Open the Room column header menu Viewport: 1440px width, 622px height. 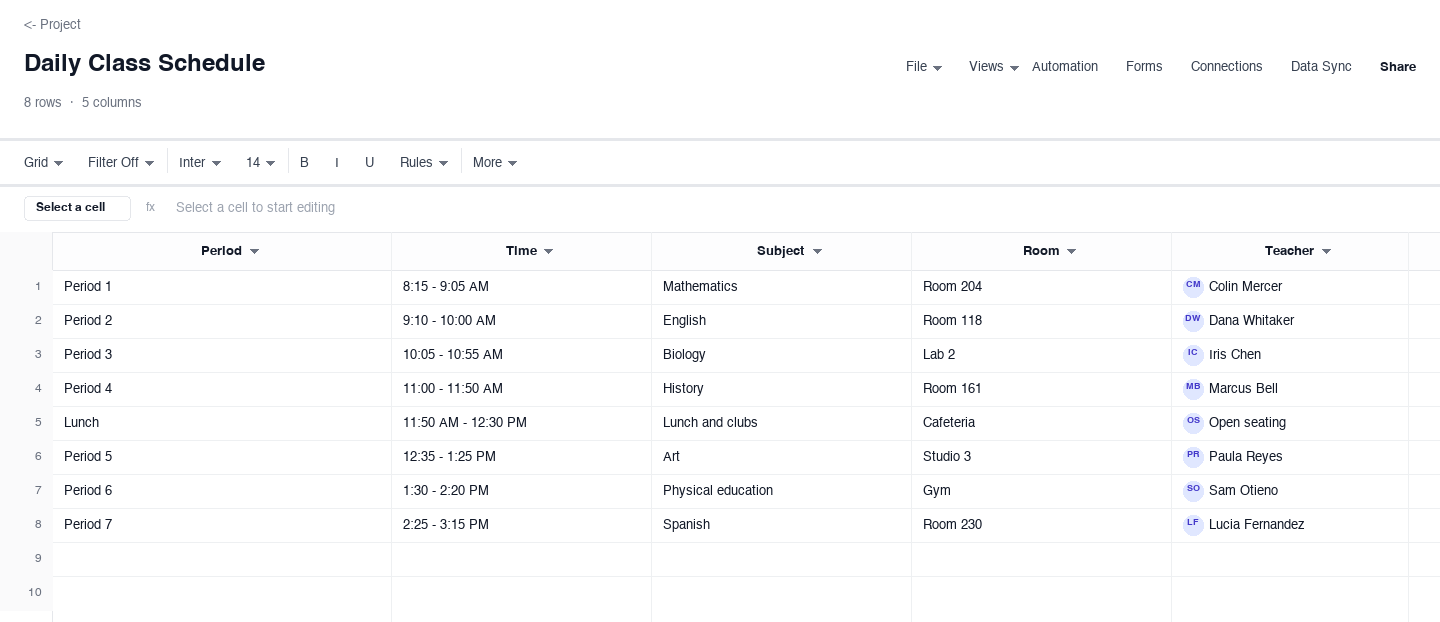pos(1071,251)
